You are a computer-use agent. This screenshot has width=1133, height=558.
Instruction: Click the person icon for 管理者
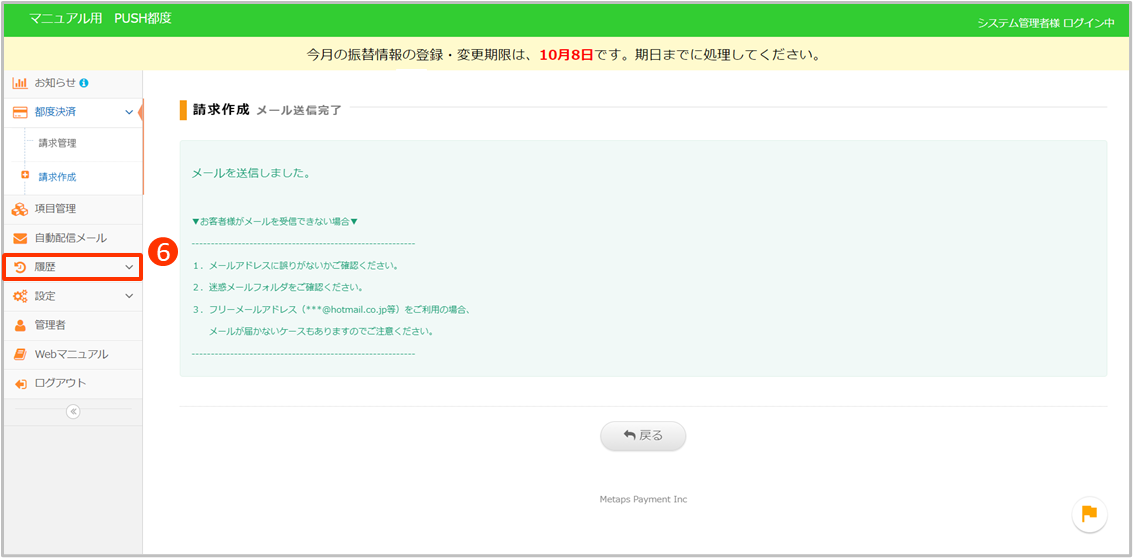click(19, 325)
